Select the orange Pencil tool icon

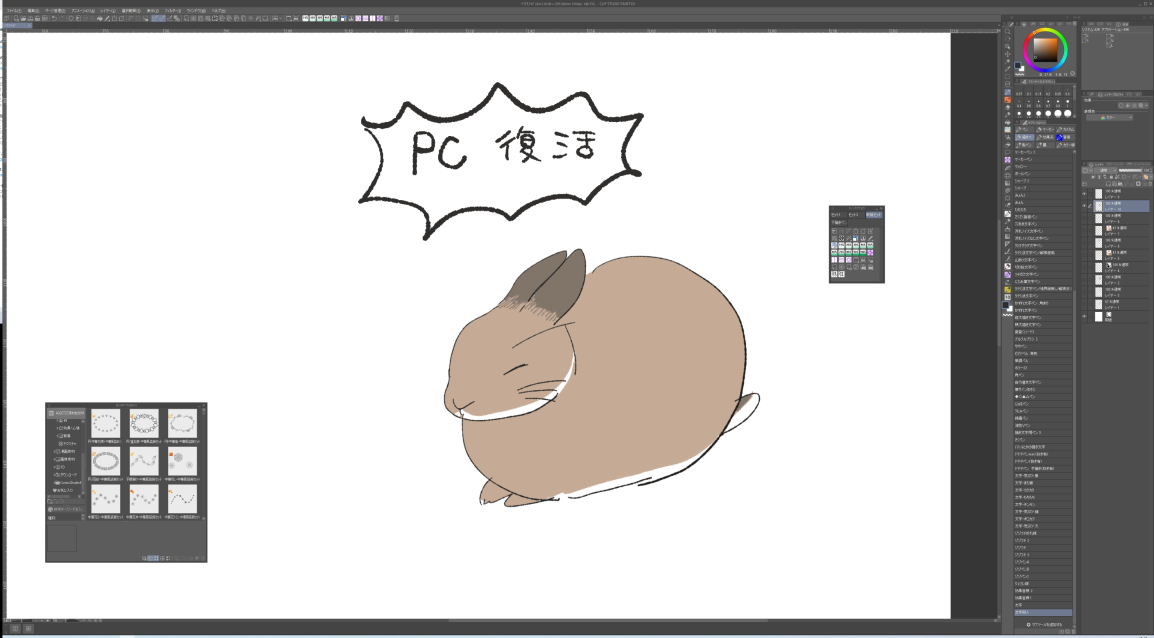coord(1008,99)
